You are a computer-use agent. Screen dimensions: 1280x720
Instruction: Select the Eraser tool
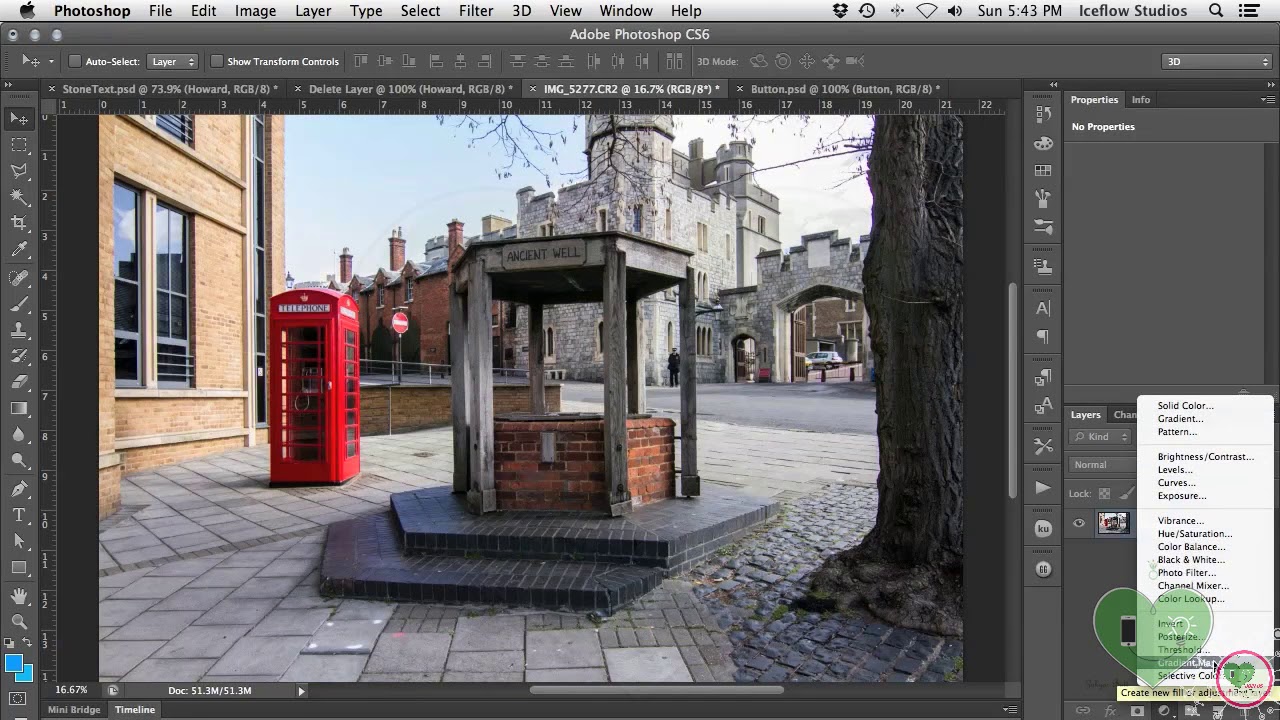(19, 382)
